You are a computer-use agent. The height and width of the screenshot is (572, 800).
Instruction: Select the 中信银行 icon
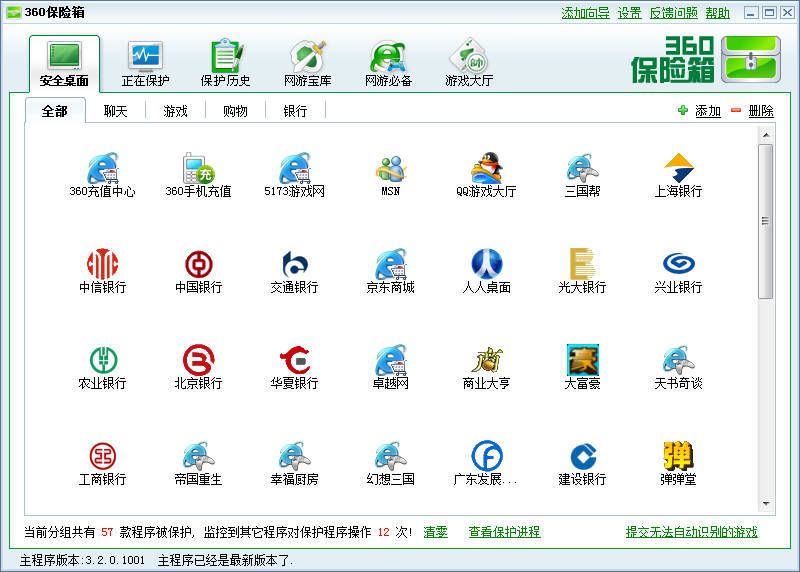pos(103,271)
